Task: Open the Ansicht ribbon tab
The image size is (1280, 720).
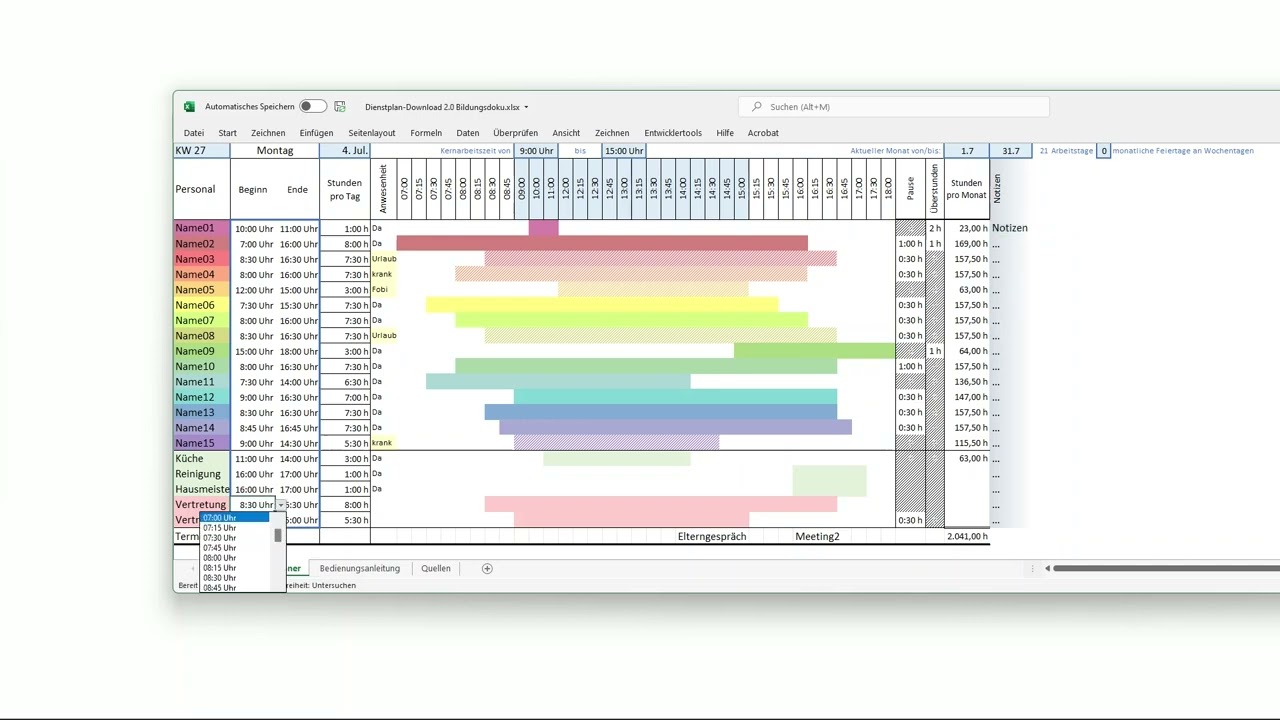Action: (566, 133)
